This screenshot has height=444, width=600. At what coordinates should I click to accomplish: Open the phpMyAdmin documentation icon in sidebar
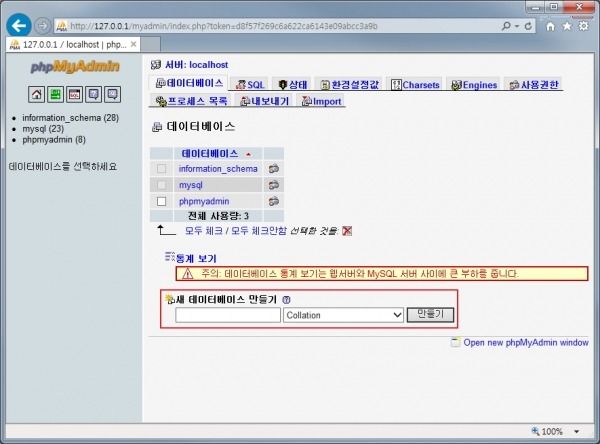pos(93,94)
